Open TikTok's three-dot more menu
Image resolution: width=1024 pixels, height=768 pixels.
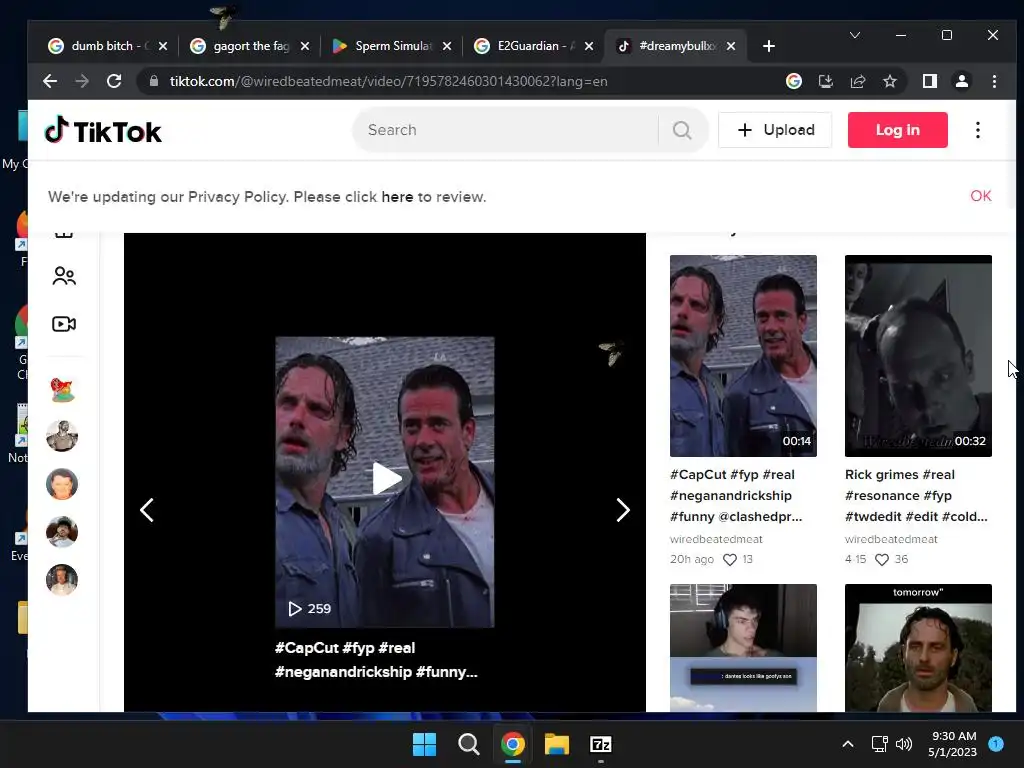pyautogui.click(x=978, y=130)
